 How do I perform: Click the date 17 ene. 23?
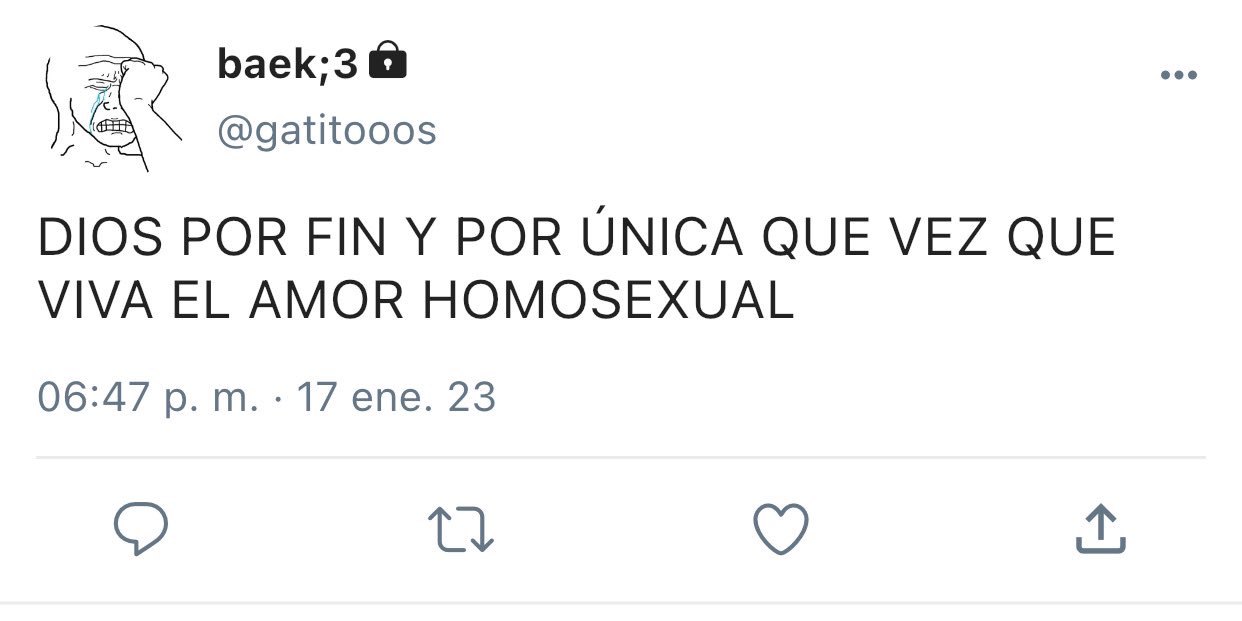396,398
